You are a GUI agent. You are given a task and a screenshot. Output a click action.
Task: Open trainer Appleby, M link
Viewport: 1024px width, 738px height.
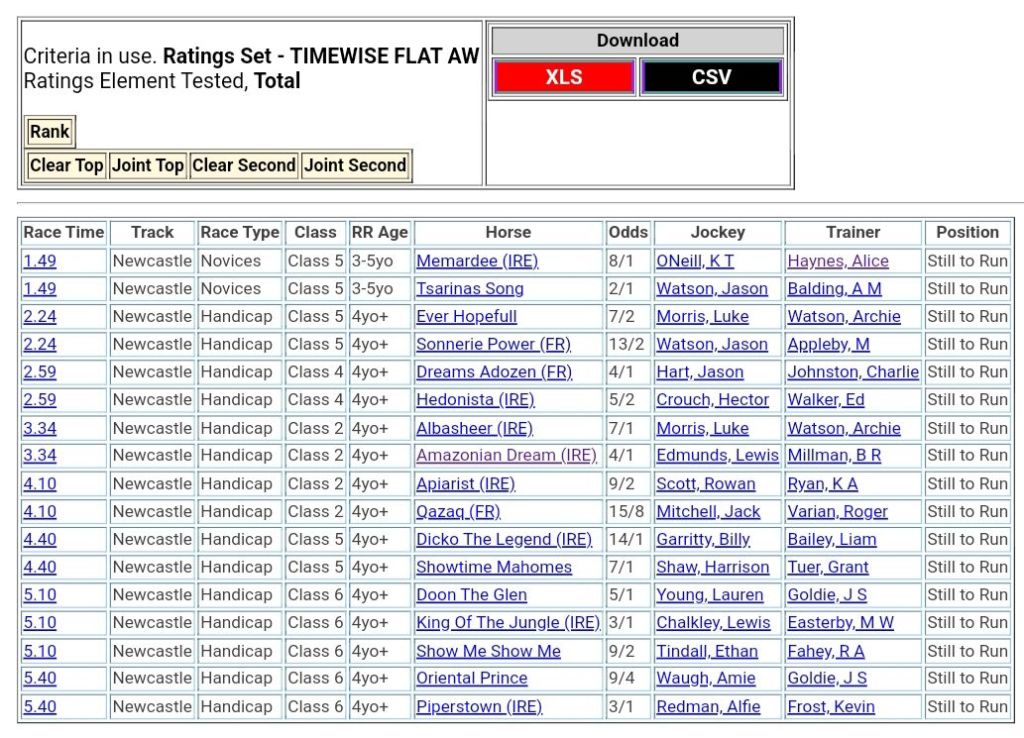[x=828, y=344]
